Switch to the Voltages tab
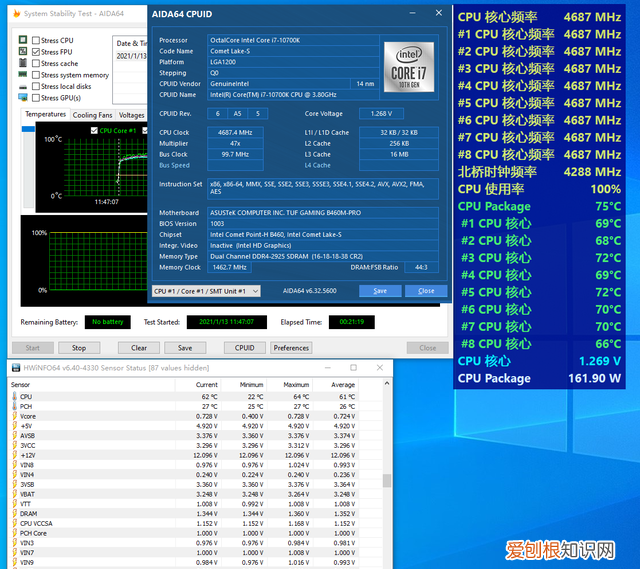 (x=131, y=115)
